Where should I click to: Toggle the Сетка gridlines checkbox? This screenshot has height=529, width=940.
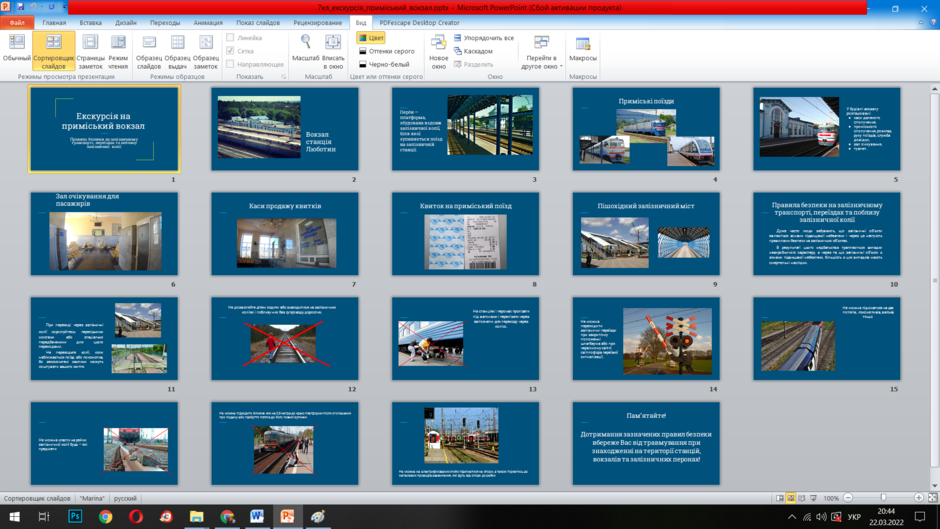[x=230, y=51]
